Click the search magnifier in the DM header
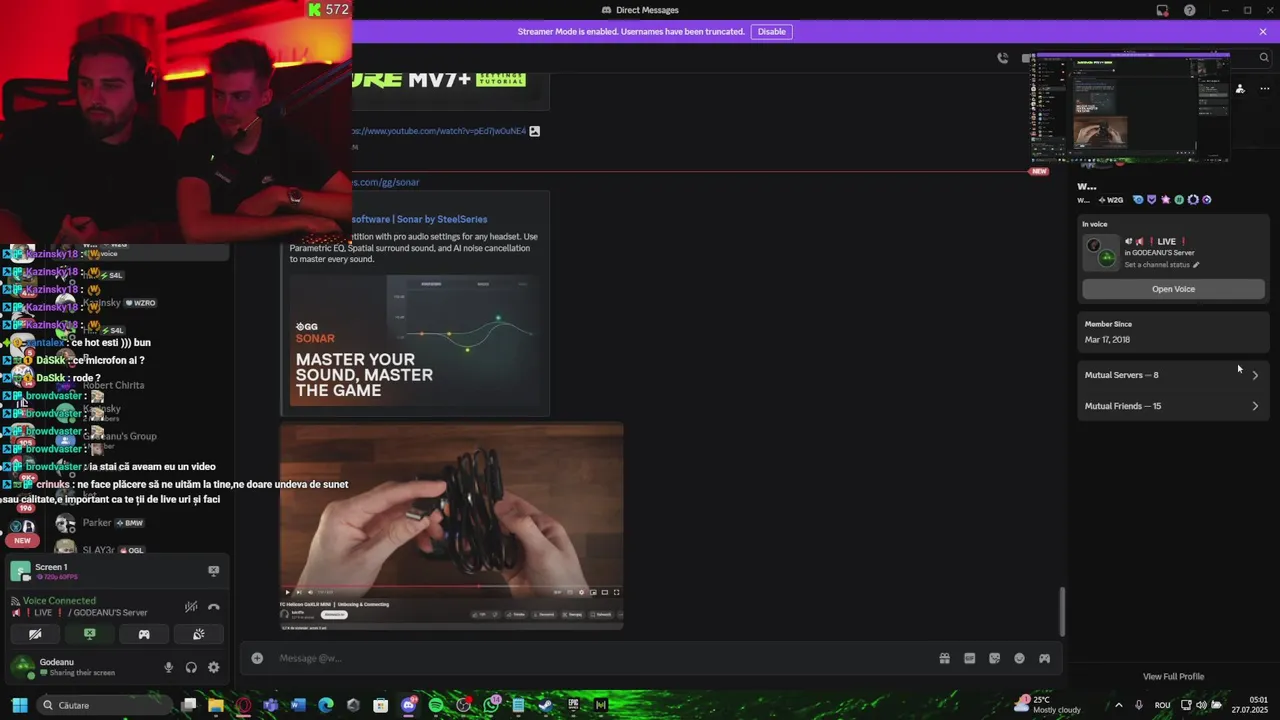 [1263, 58]
